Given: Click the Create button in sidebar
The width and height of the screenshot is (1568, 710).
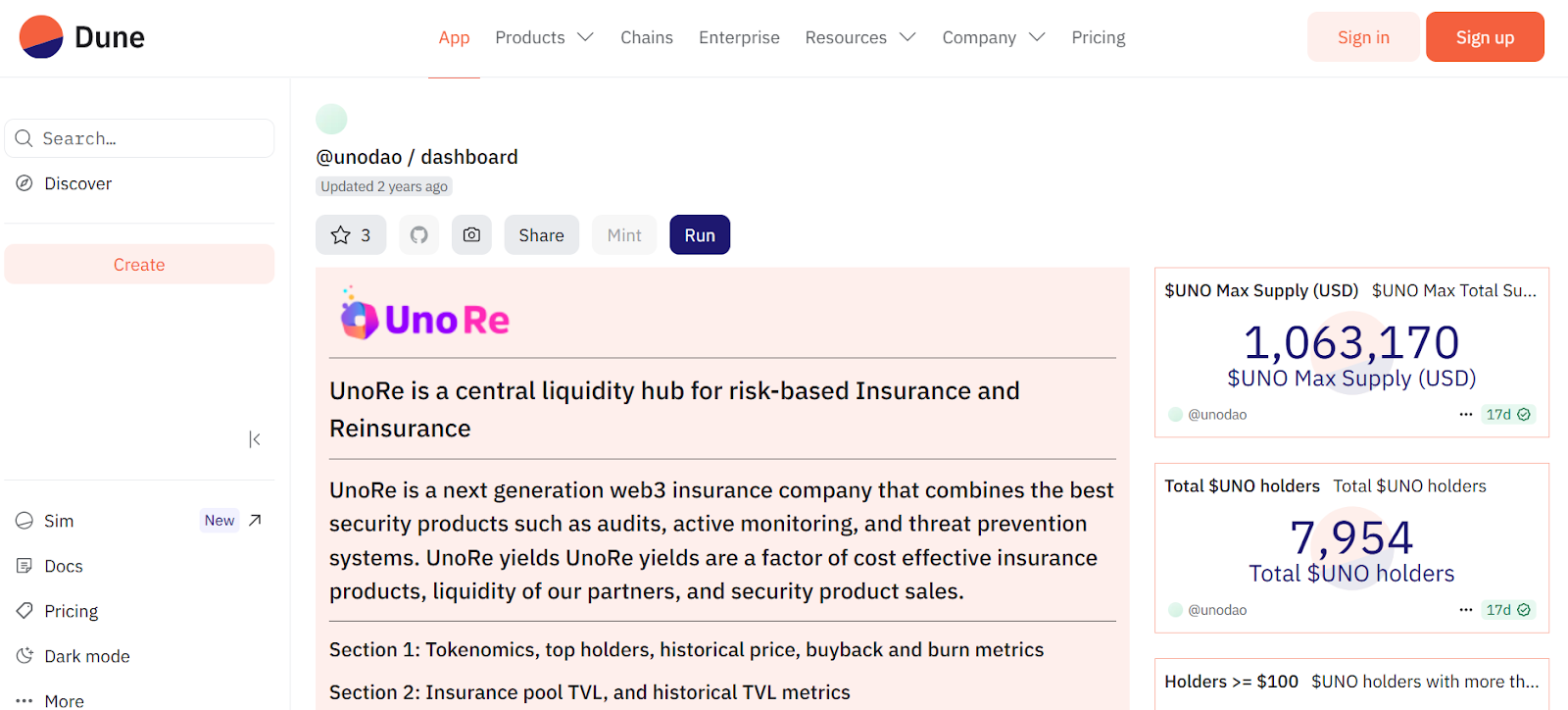Looking at the screenshot, I should pos(139,265).
